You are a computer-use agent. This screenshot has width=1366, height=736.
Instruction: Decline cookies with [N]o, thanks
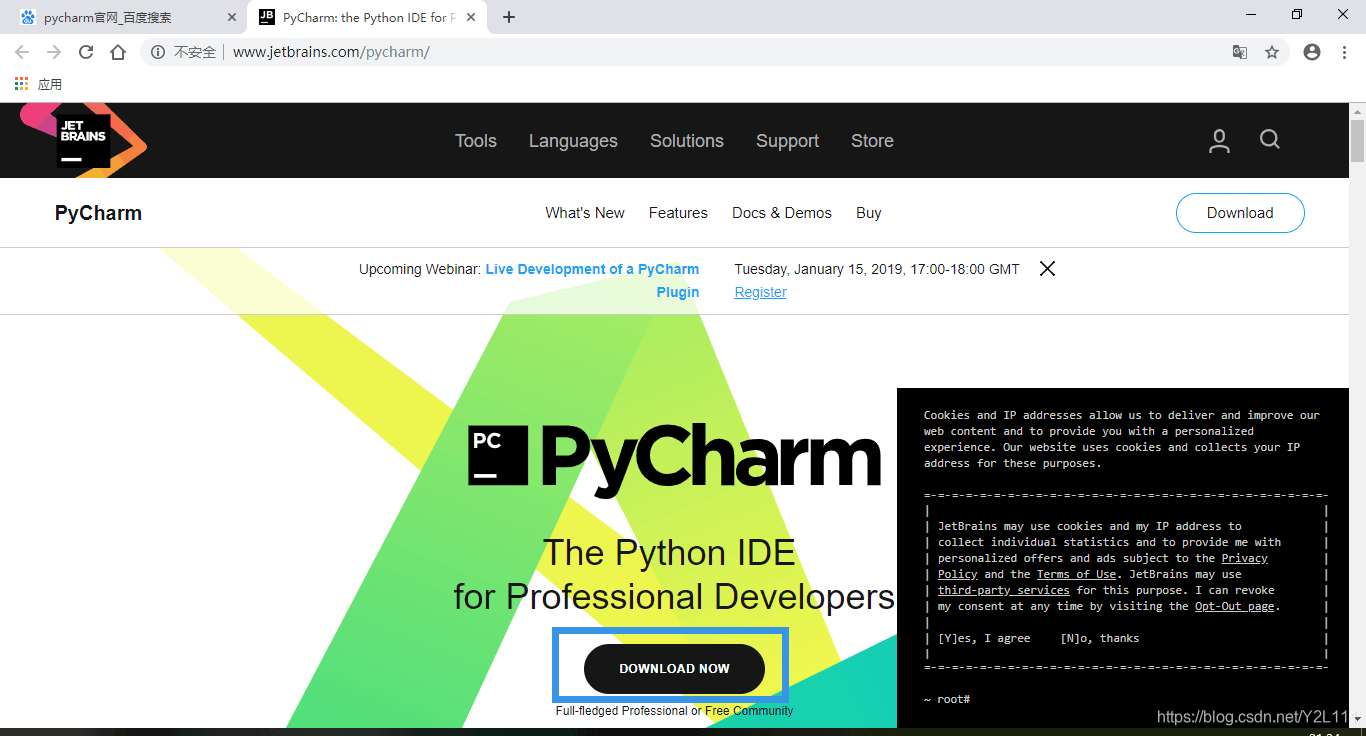(x=1099, y=638)
